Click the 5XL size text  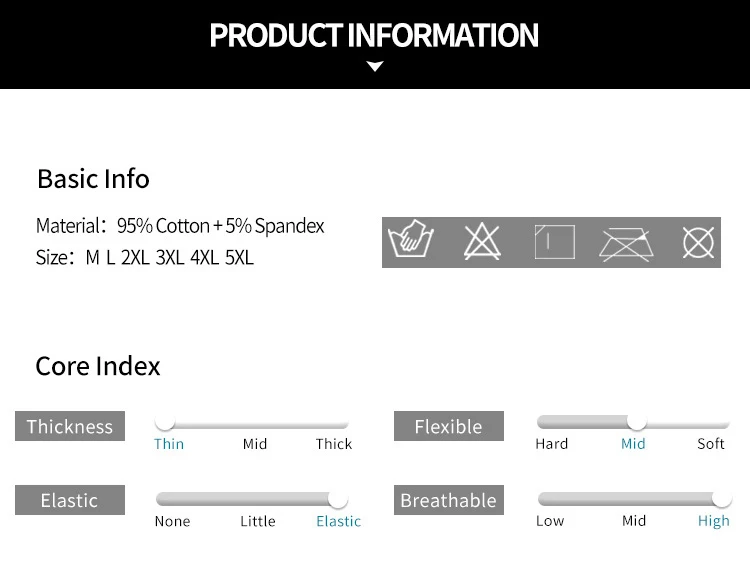(x=239, y=257)
